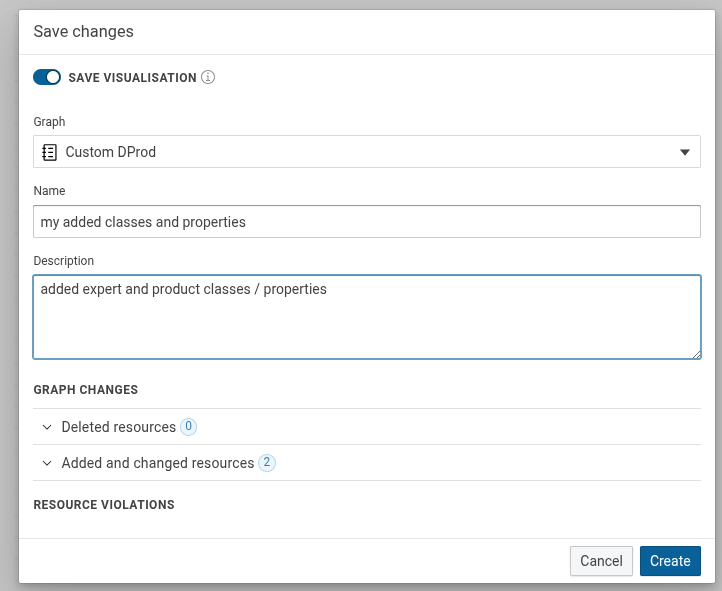The width and height of the screenshot is (722, 591).
Task: Click into the Name input field
Action: [366, 222]
